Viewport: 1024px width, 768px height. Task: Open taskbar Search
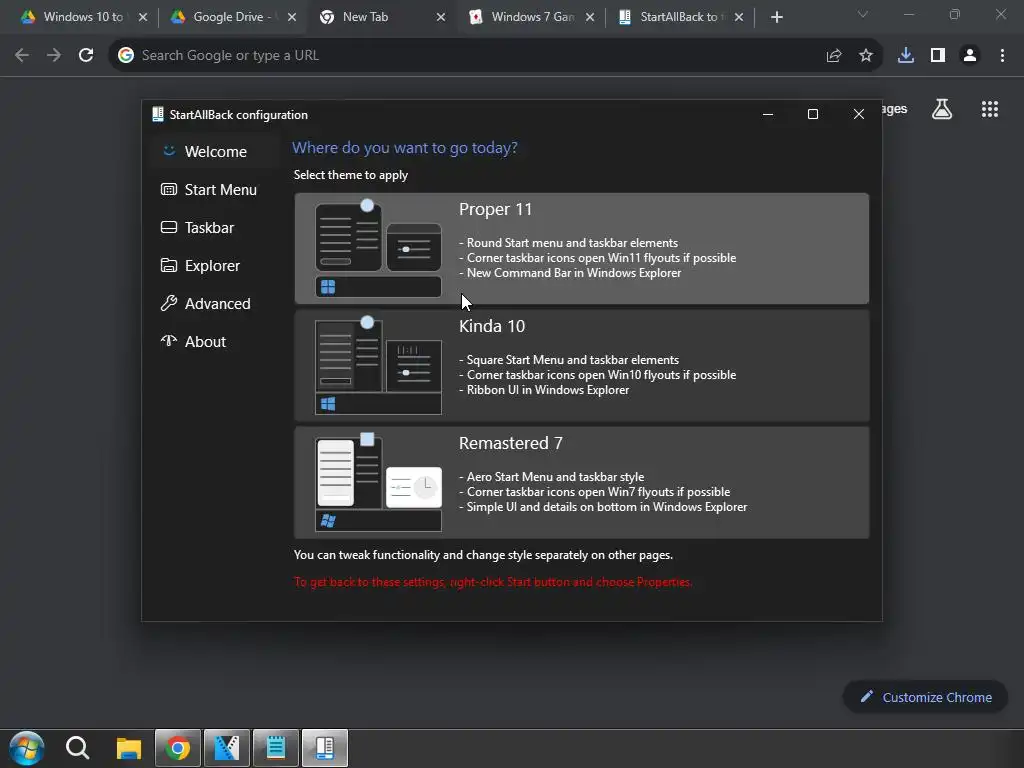77,748
